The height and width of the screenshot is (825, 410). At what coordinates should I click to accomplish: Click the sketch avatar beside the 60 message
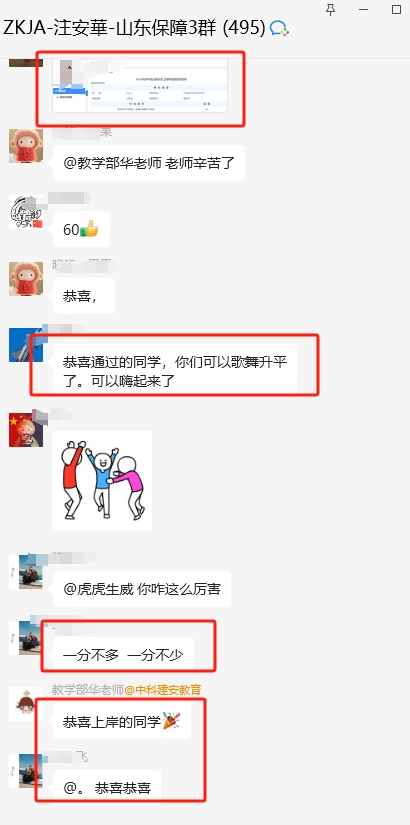tap(26, 212)
